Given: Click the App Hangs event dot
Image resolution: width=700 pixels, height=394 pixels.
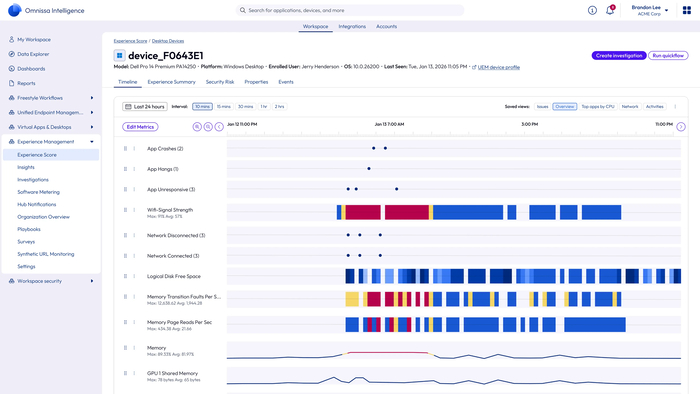Looking at the screenshot, I should coord(369,169).
